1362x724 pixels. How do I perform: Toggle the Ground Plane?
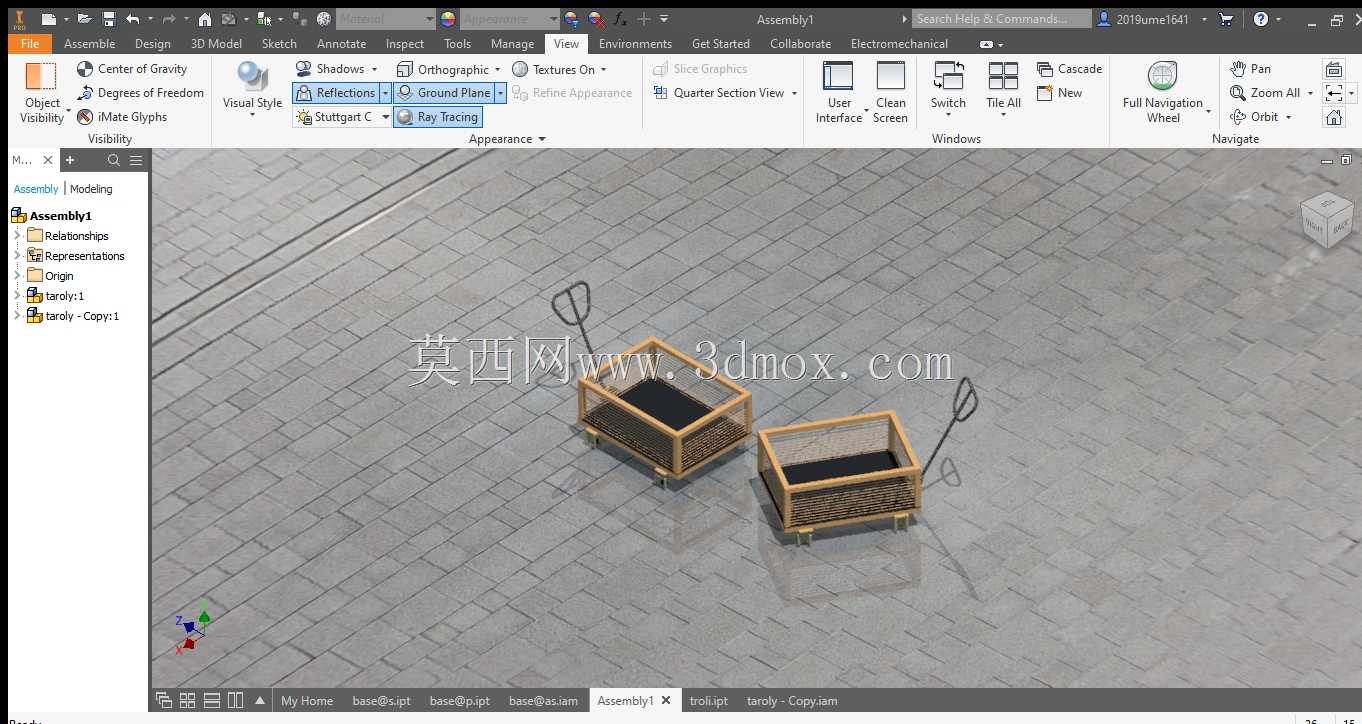(x=444, y=93)
